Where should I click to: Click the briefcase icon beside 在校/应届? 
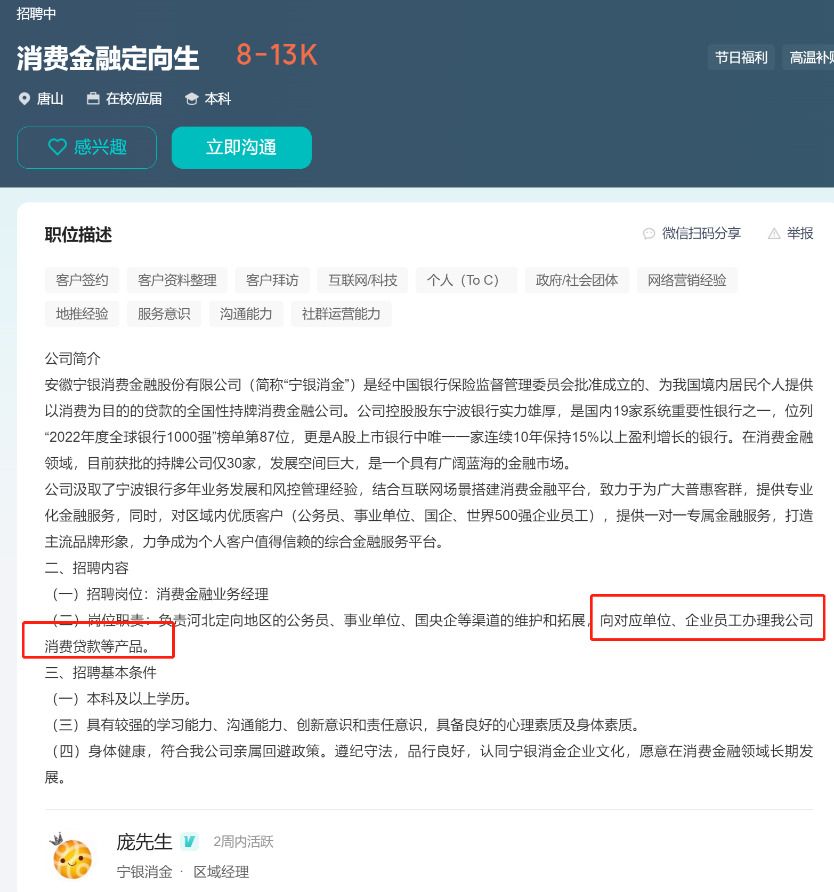93,98
